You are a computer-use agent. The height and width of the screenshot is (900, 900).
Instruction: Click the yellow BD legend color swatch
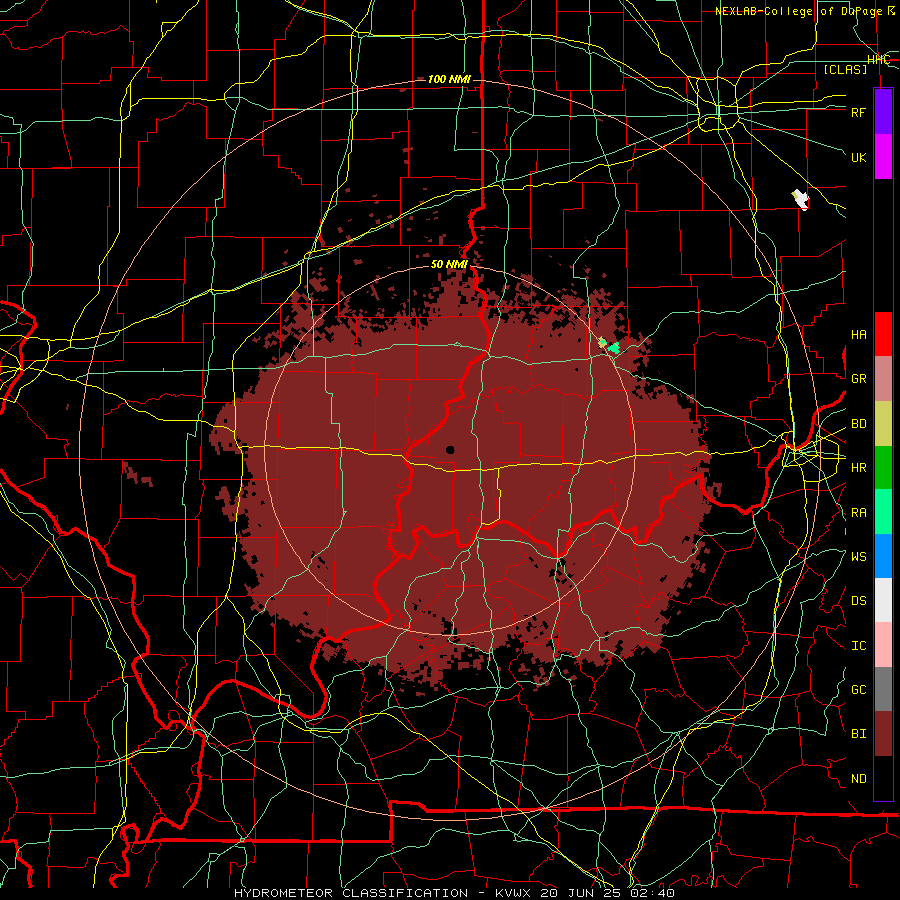(x=883, y=423)
